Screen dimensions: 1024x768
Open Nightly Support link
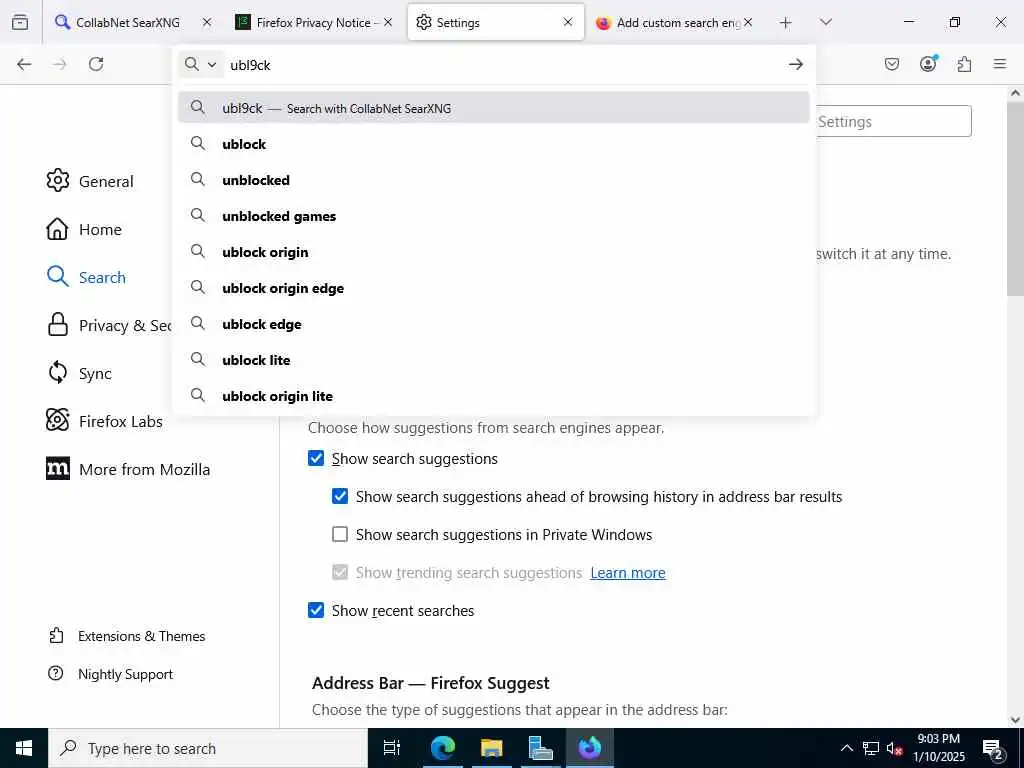click(125, 674)
